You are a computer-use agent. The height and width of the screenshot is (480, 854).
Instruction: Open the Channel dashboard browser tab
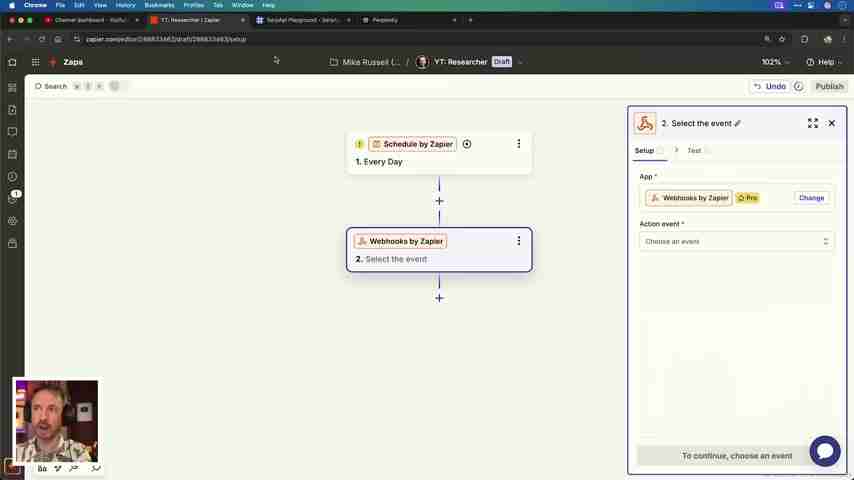(90, 20)
